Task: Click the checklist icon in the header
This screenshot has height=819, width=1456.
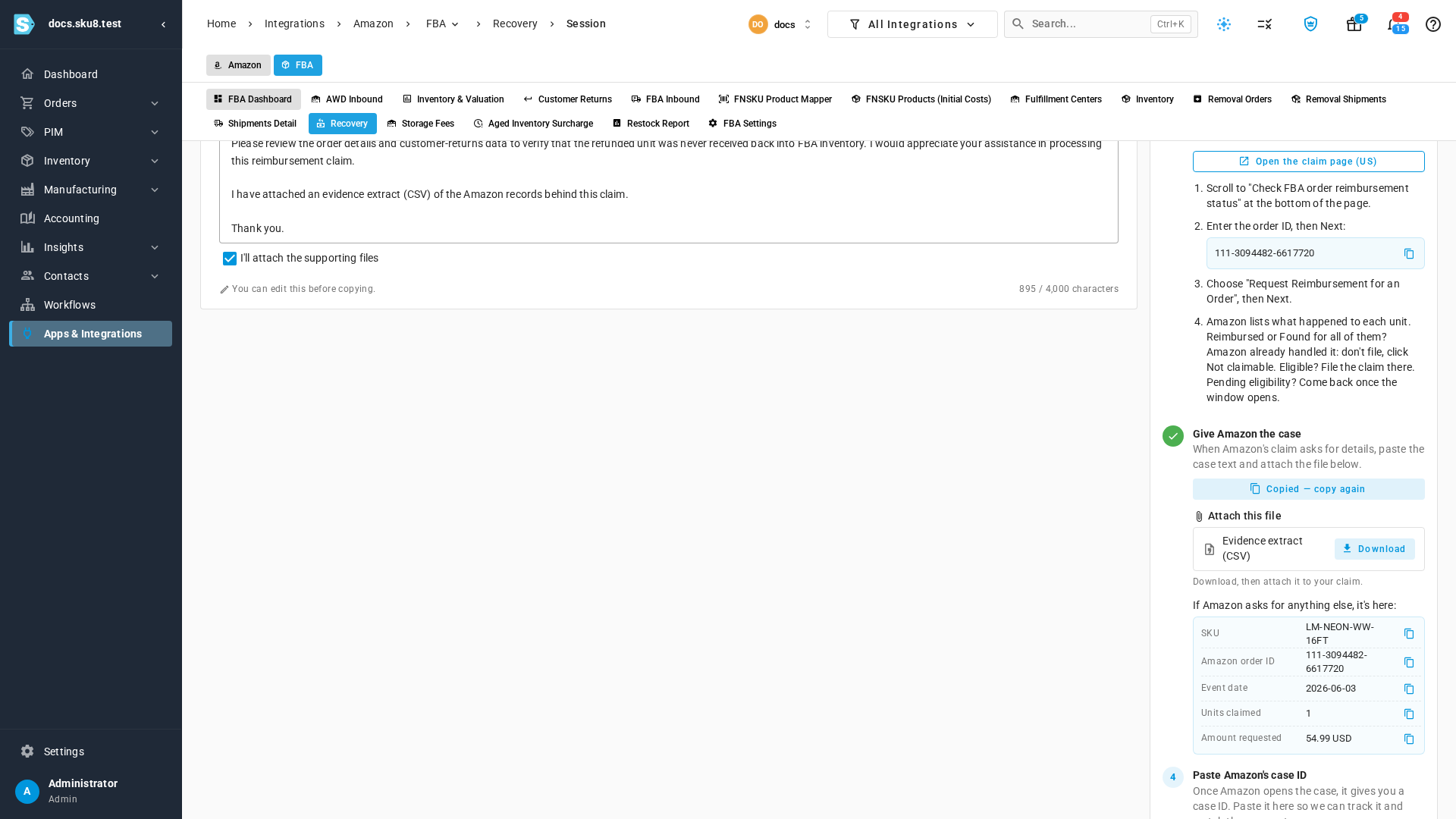Action: [x=1265, y=24]
